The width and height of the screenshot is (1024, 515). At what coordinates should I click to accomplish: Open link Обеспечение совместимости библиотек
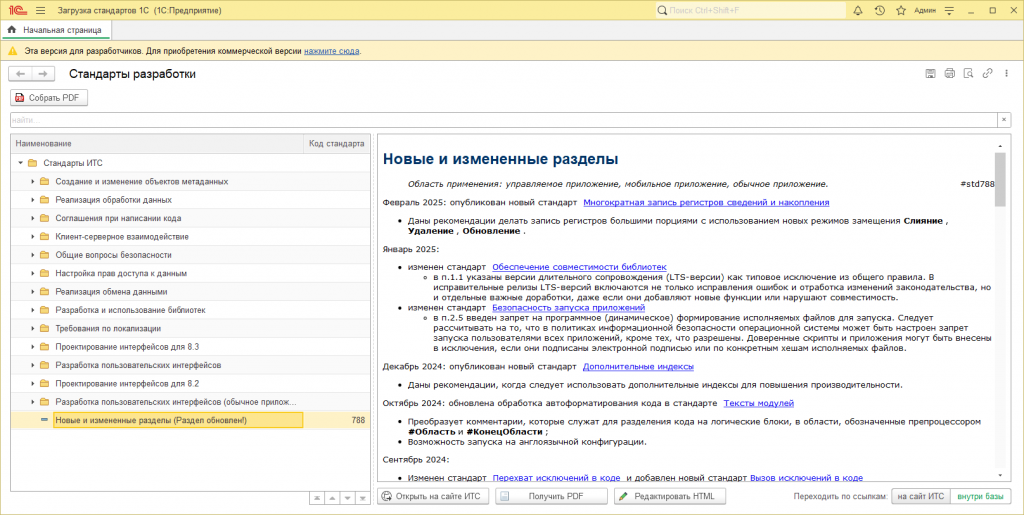579,267
